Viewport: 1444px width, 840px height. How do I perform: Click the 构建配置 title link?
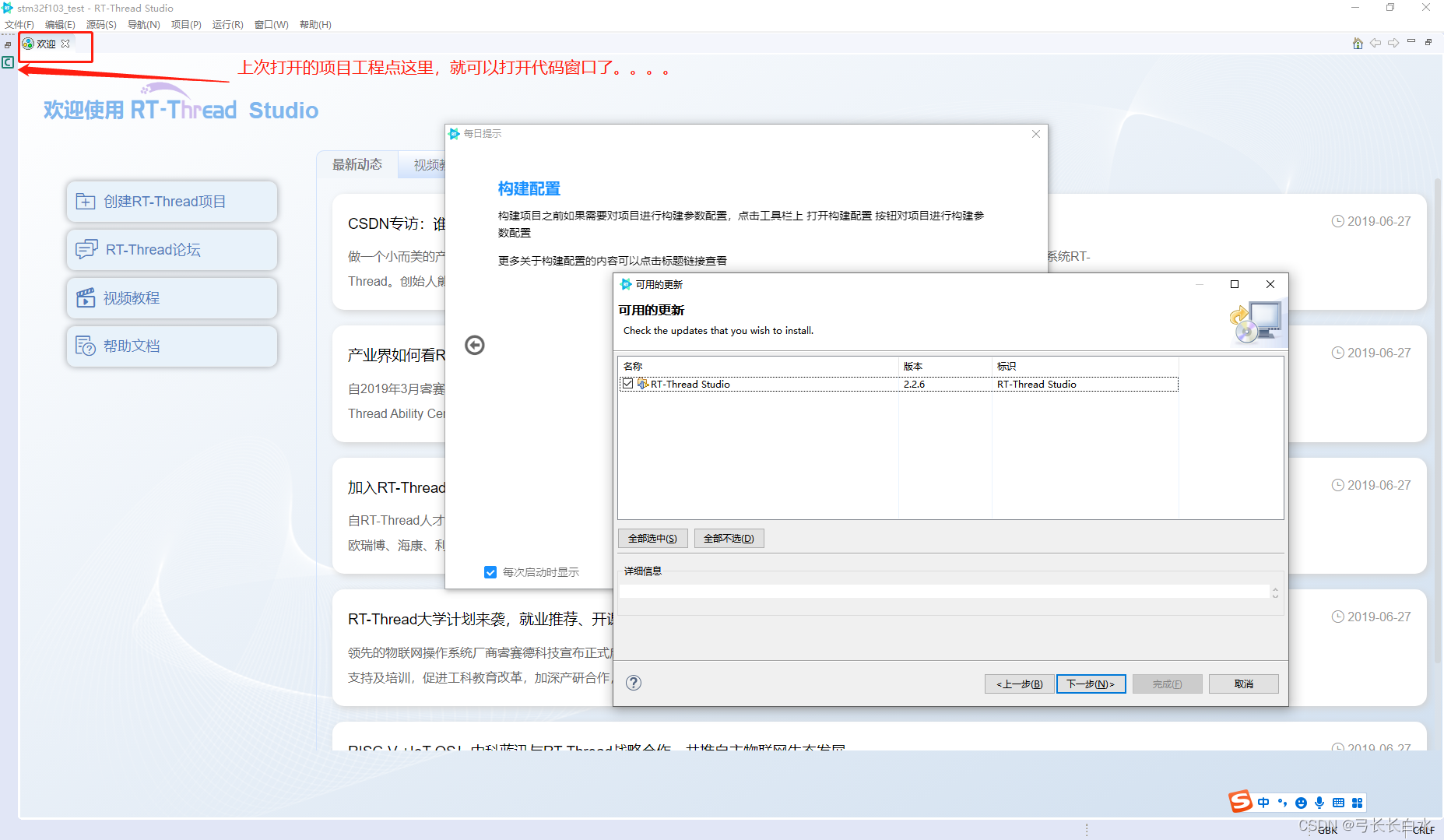tap(529, 188)
